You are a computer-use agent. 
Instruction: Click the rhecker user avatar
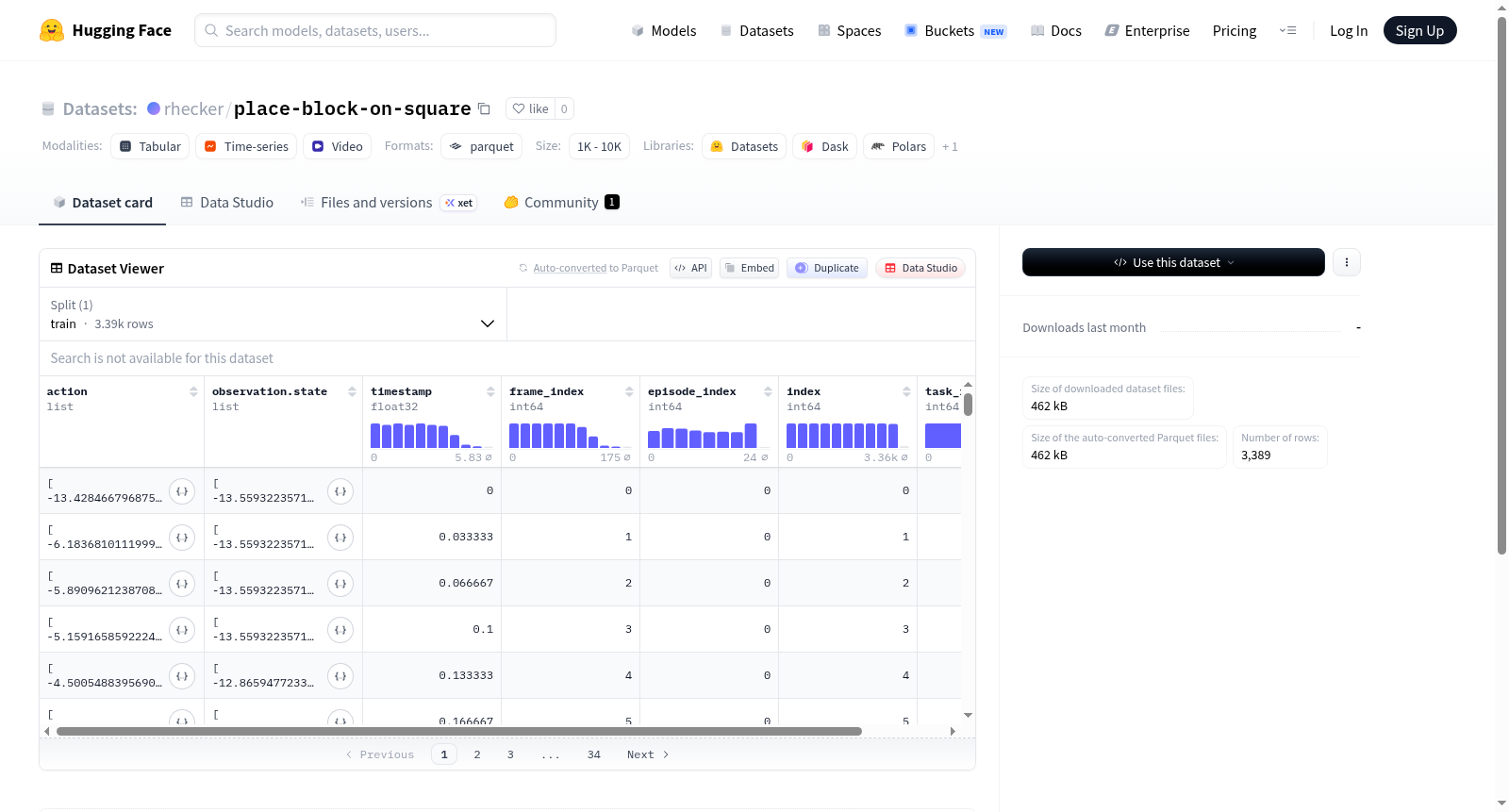154,108
